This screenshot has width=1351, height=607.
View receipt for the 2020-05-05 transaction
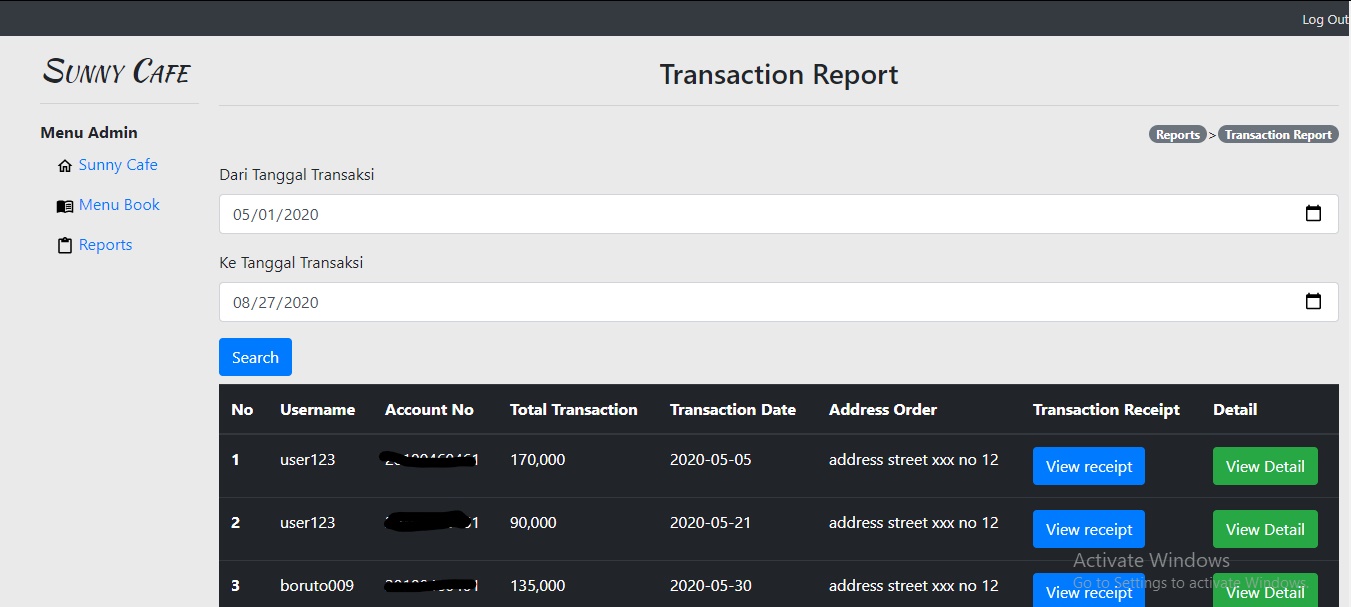[1088, 466]
